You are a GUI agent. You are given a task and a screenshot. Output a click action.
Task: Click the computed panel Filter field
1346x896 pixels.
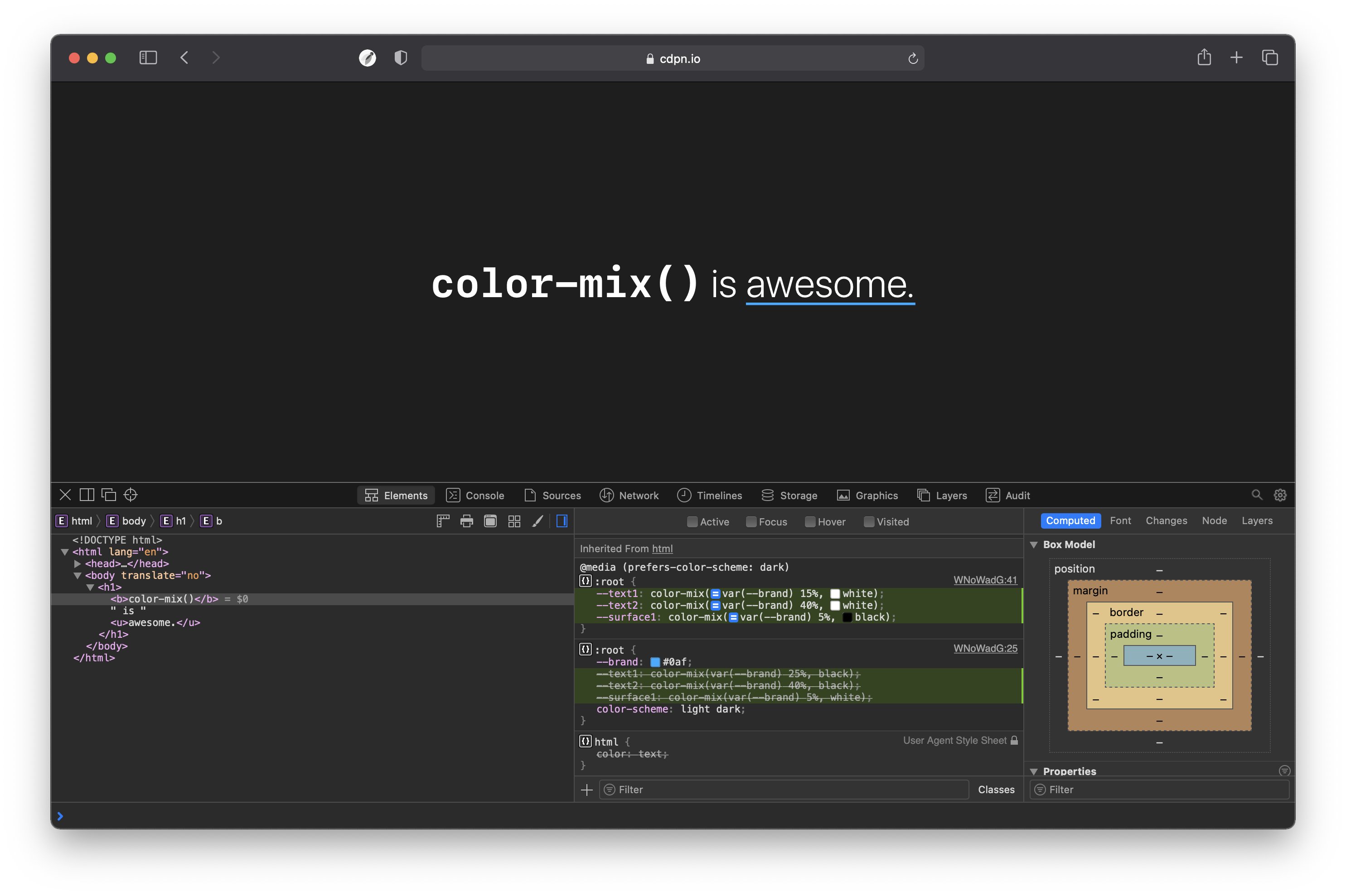point(1159,790)
